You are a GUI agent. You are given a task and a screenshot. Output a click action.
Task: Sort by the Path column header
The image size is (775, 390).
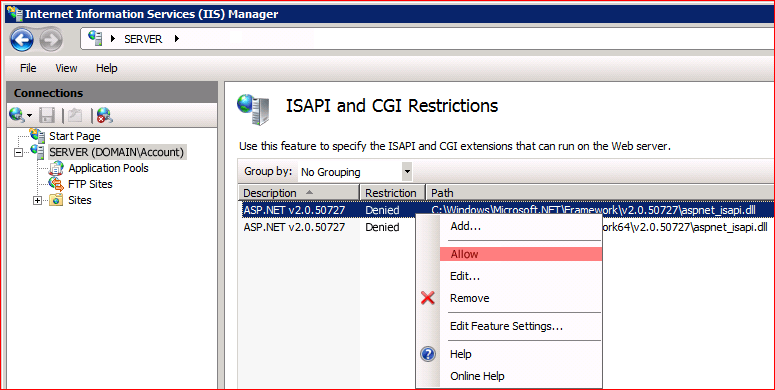[x=601, y=193]
